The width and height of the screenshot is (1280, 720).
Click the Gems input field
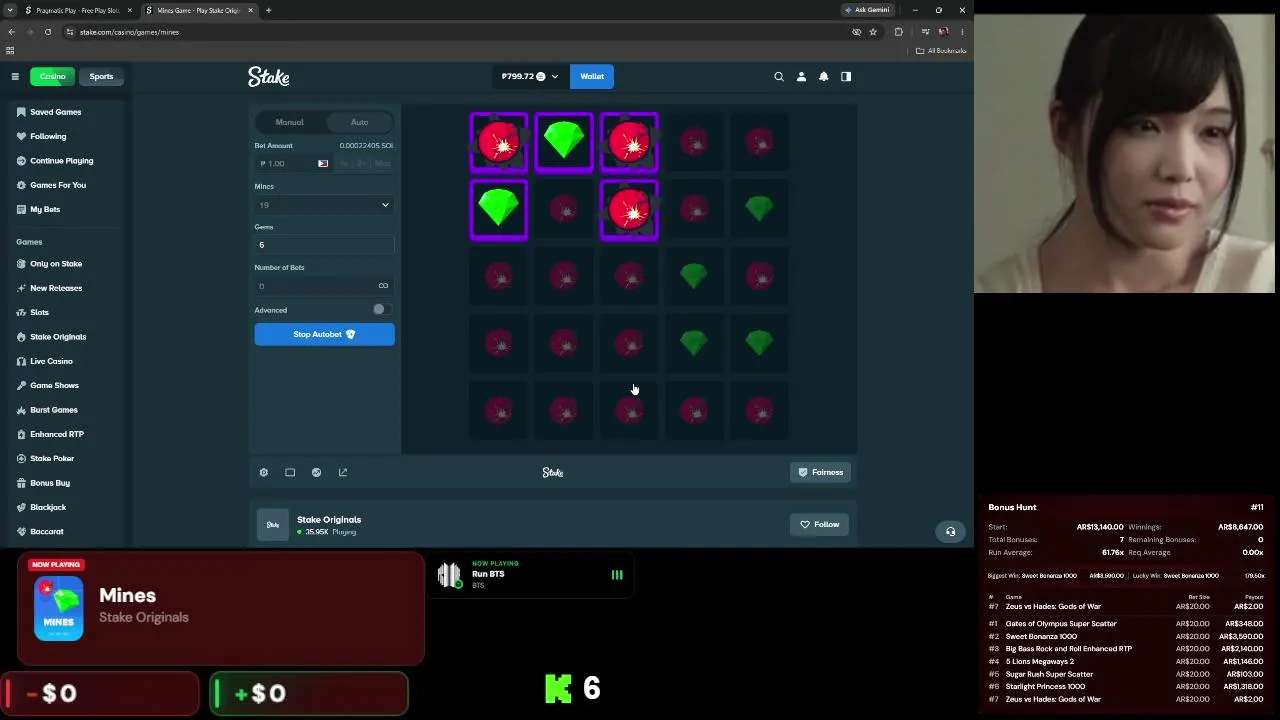click(324, 245)
